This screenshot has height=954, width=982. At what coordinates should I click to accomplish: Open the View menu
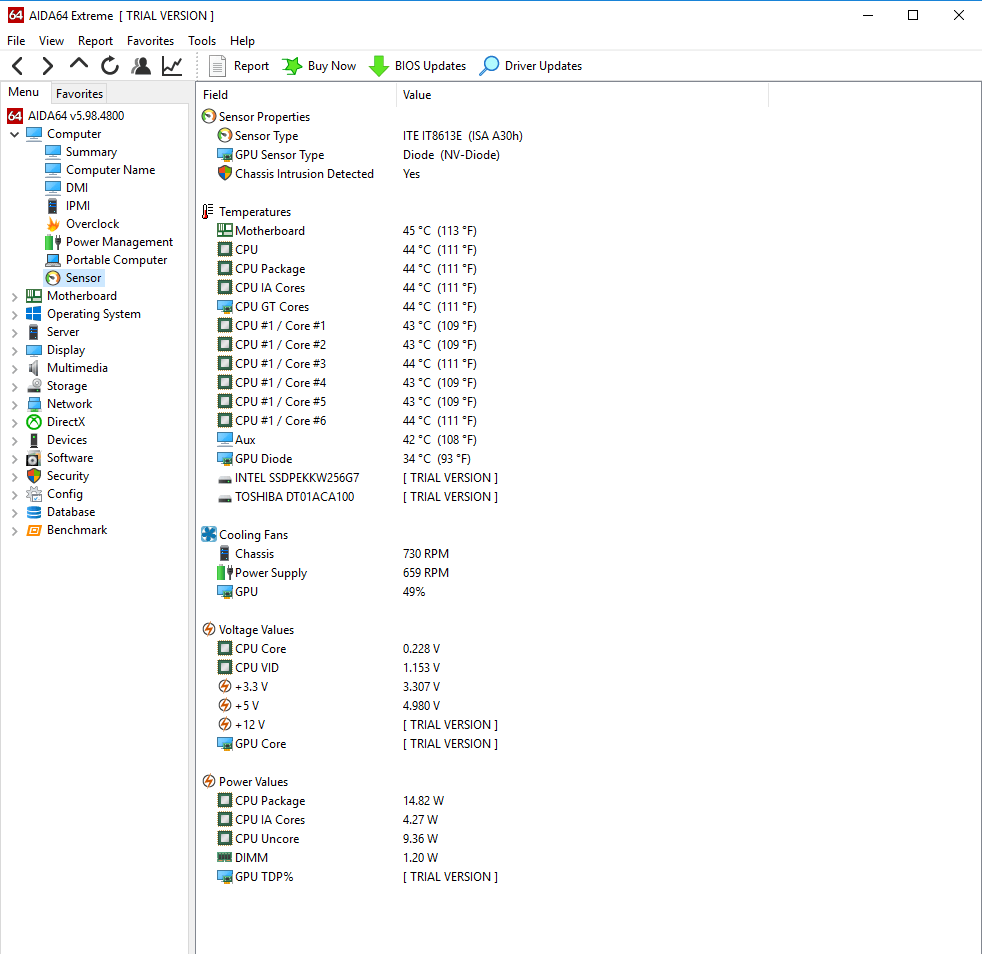click(51, 41)
